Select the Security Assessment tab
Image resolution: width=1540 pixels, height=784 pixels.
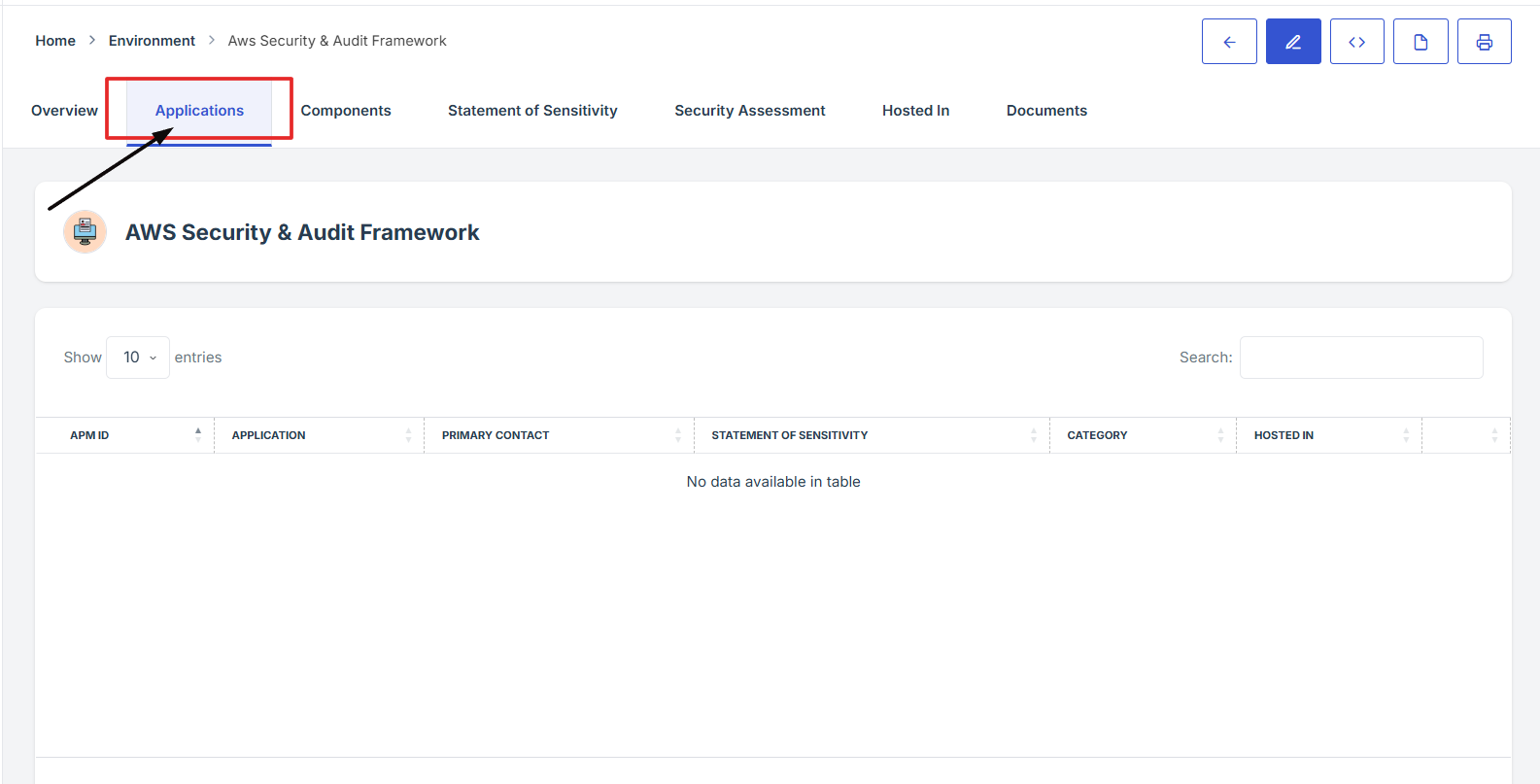click(749, 111)
